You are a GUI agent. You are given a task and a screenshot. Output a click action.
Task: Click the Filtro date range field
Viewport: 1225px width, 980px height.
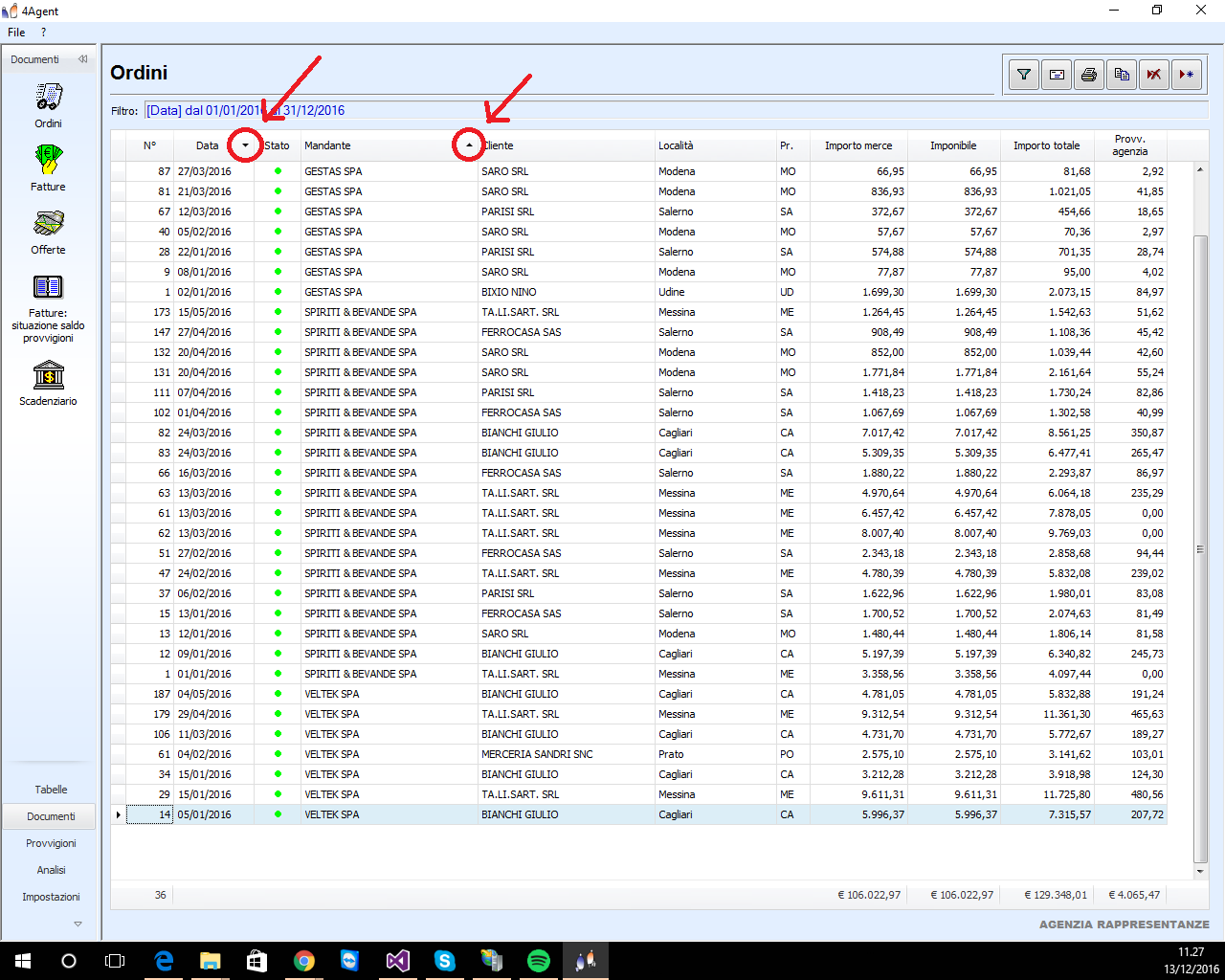coord(676,110)
